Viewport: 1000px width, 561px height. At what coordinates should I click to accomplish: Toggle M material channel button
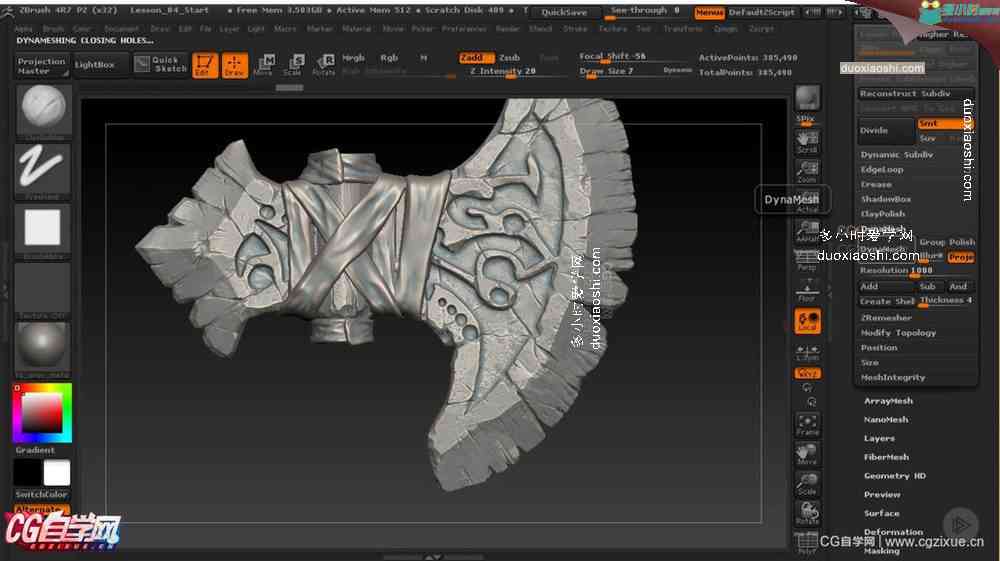[423, 57]
